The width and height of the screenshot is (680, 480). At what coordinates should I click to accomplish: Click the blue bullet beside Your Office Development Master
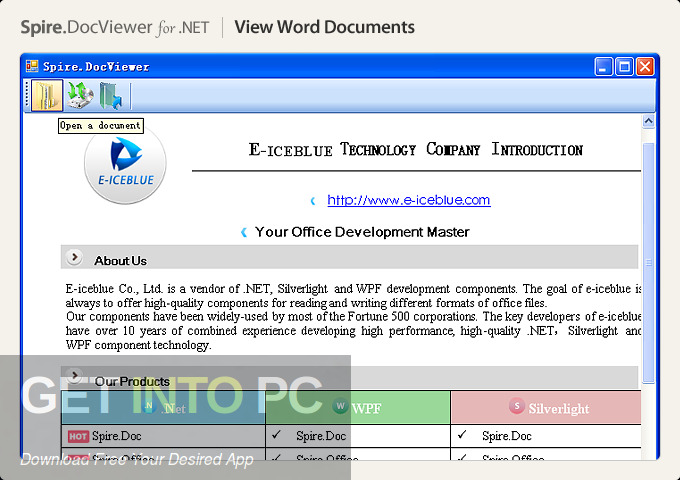click(244, 232)
